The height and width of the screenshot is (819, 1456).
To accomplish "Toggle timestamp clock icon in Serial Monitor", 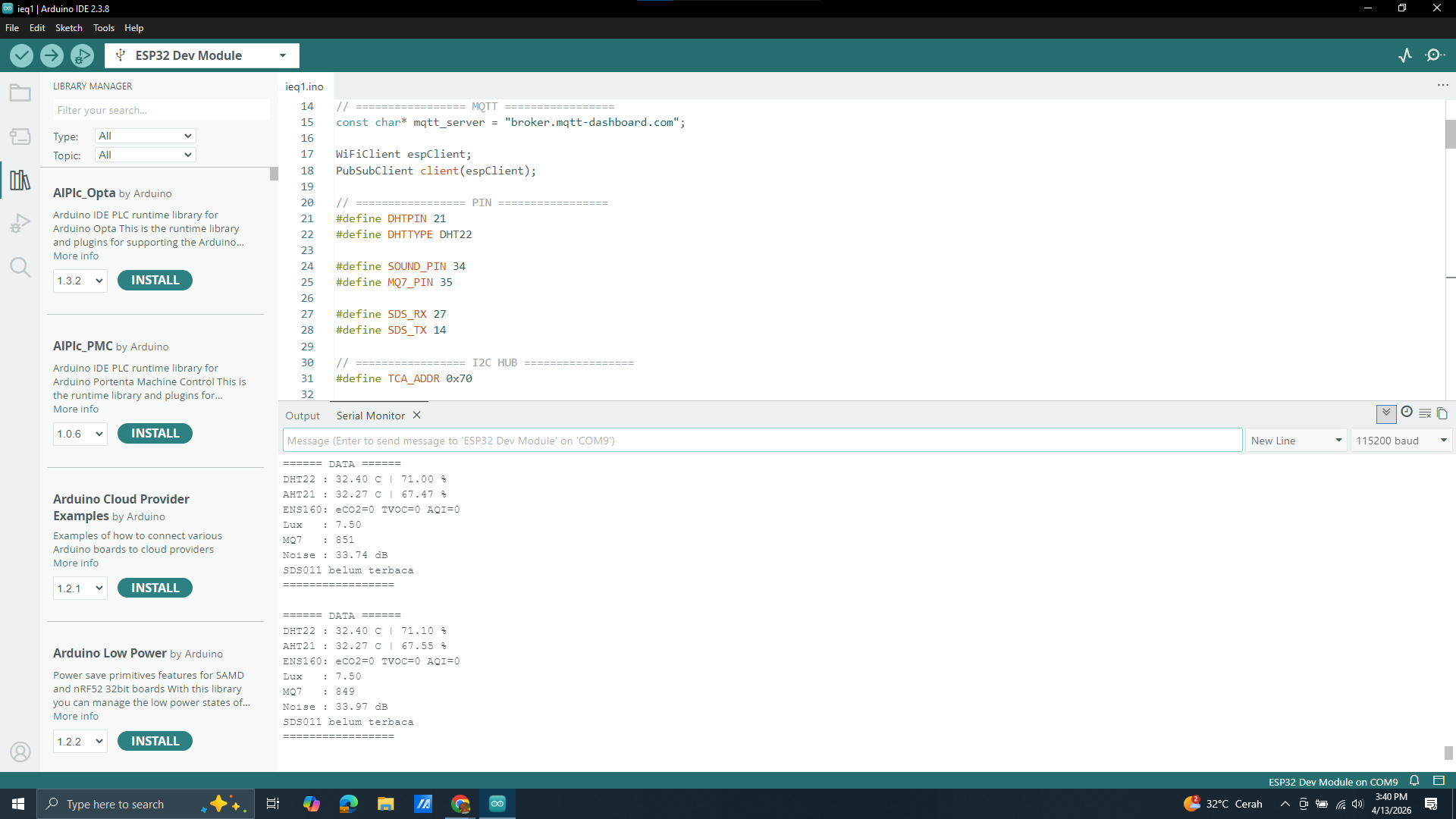I will 1407,412.
